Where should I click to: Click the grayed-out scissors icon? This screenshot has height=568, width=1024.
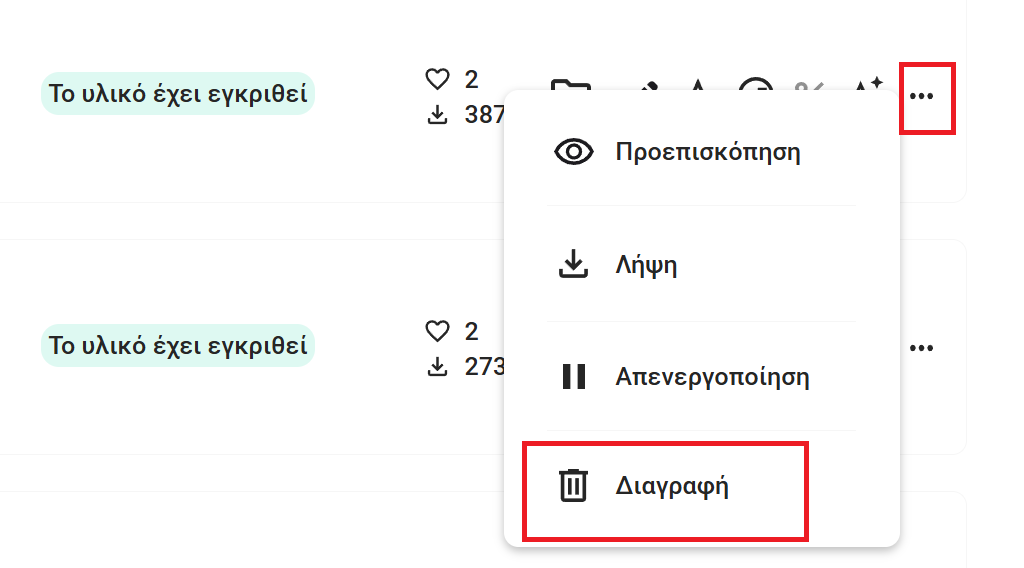810,86
